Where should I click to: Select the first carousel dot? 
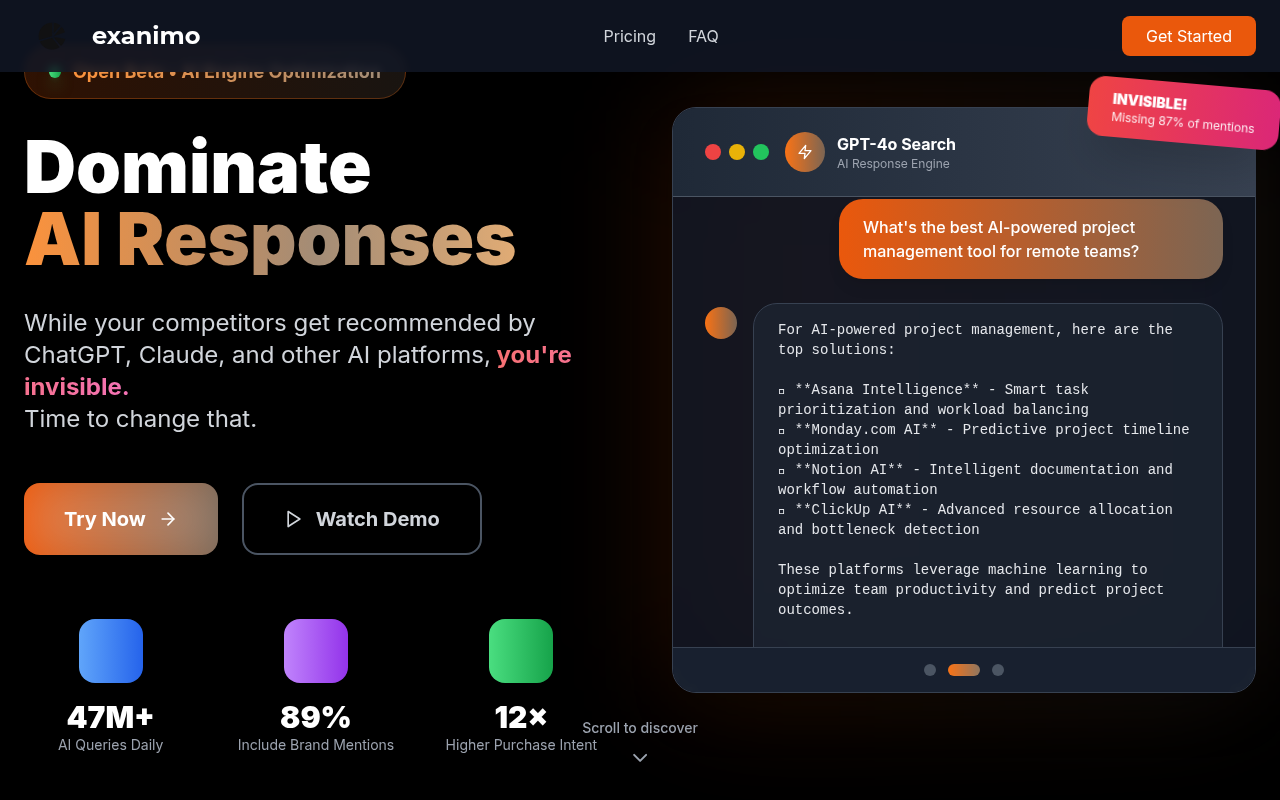(x=930, y=670)
